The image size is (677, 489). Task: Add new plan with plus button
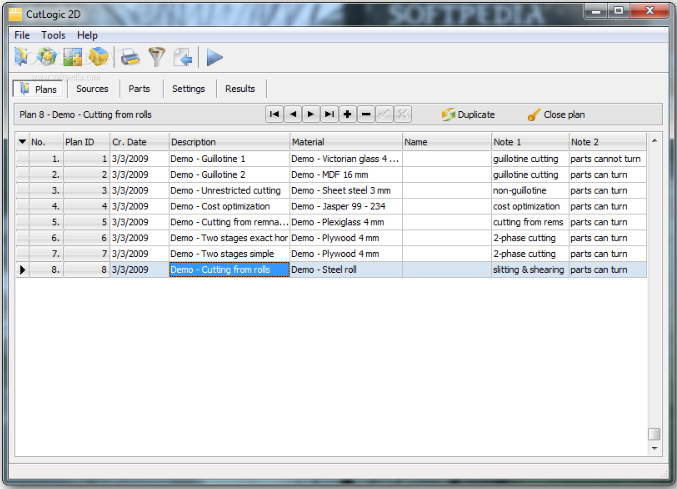tap(348, 114)
